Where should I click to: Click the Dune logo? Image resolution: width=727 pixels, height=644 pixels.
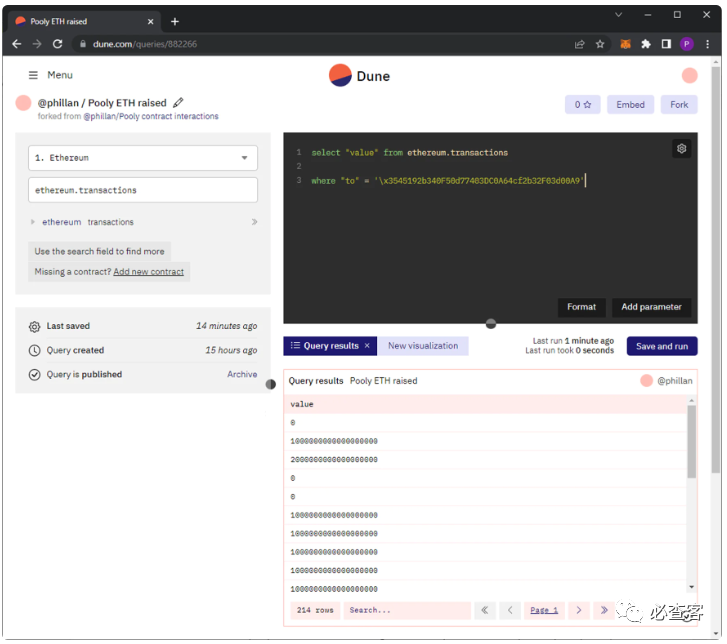359,76
